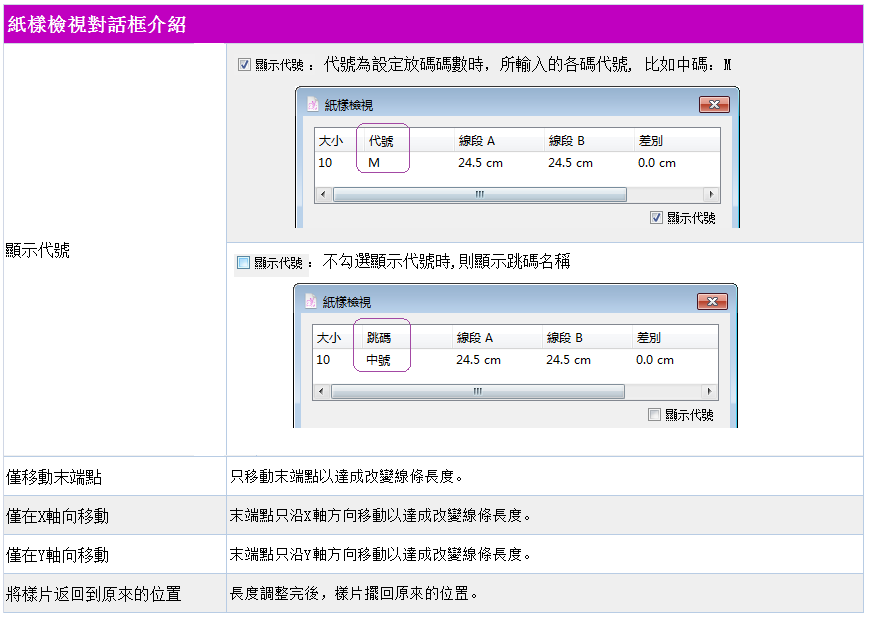
Task: Select the M cell under 代號
Action: [x=375, y=163]
